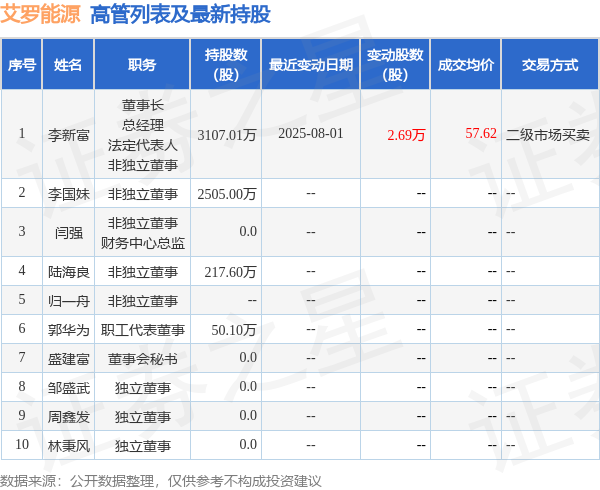Click the holdings value 2505.00万

click(227, 194)
